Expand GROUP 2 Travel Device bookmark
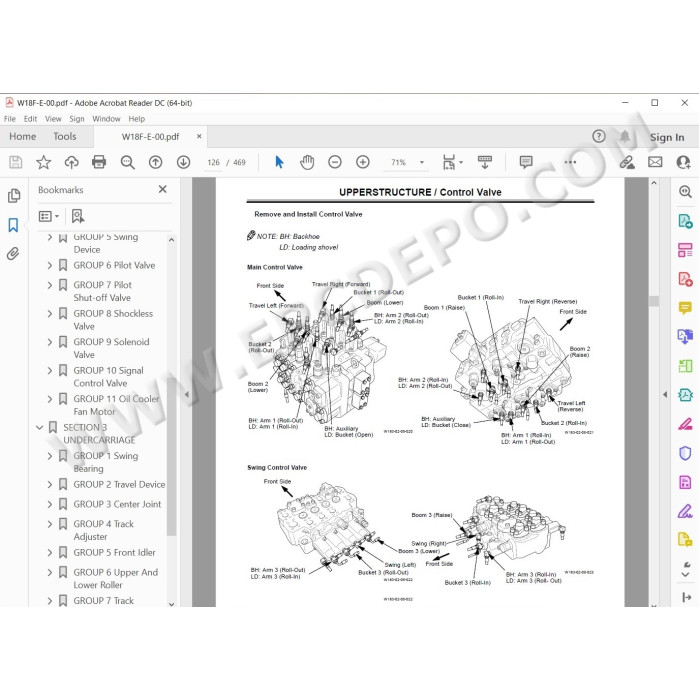The height and width of the screenshot is (700, 700). point(50,484)
